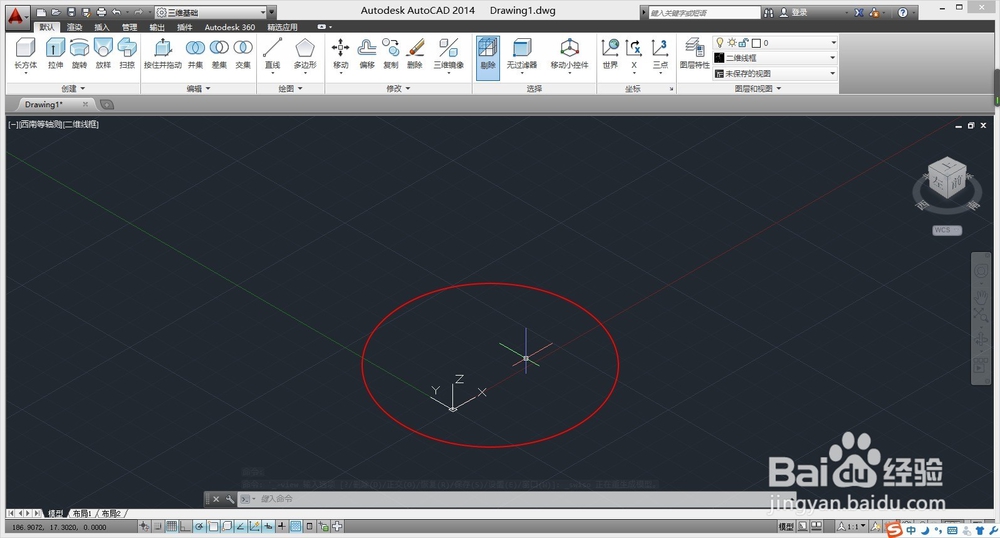1000x538 pixels.
Task: Open the visual style dropdown 二维线框
Action: 775,58
